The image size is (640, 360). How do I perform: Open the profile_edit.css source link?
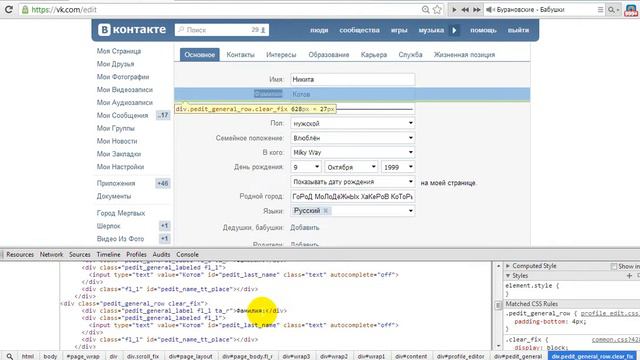point(610,313)
